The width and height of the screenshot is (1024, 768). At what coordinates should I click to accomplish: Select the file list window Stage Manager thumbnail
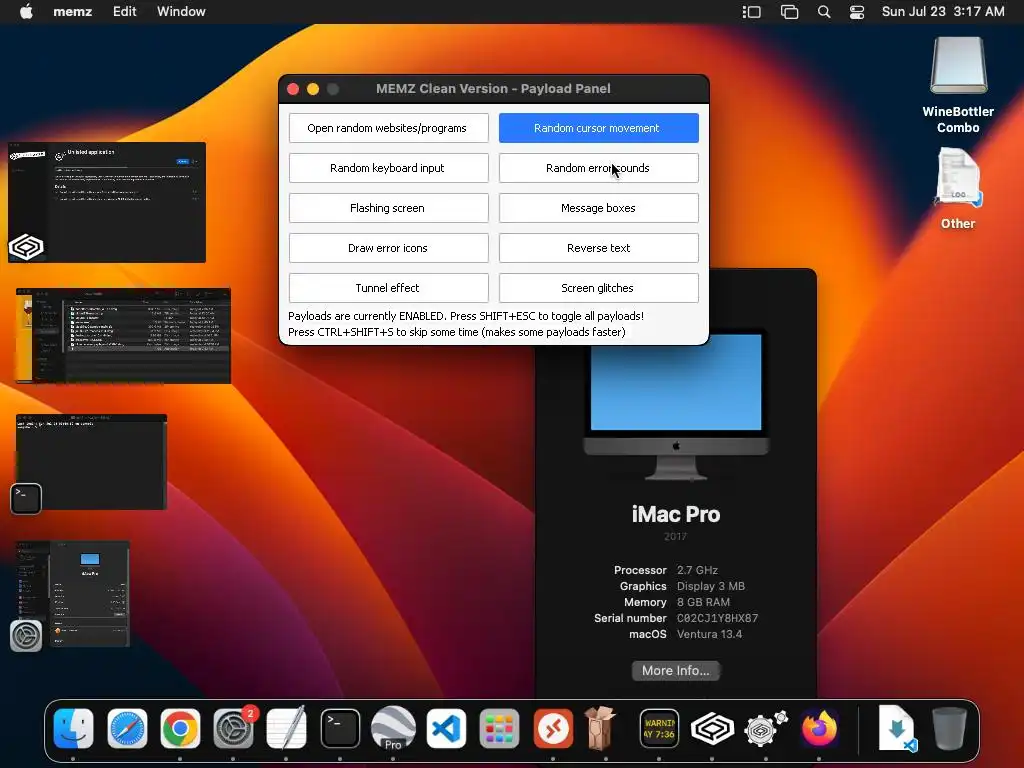(x=123, y=336)
